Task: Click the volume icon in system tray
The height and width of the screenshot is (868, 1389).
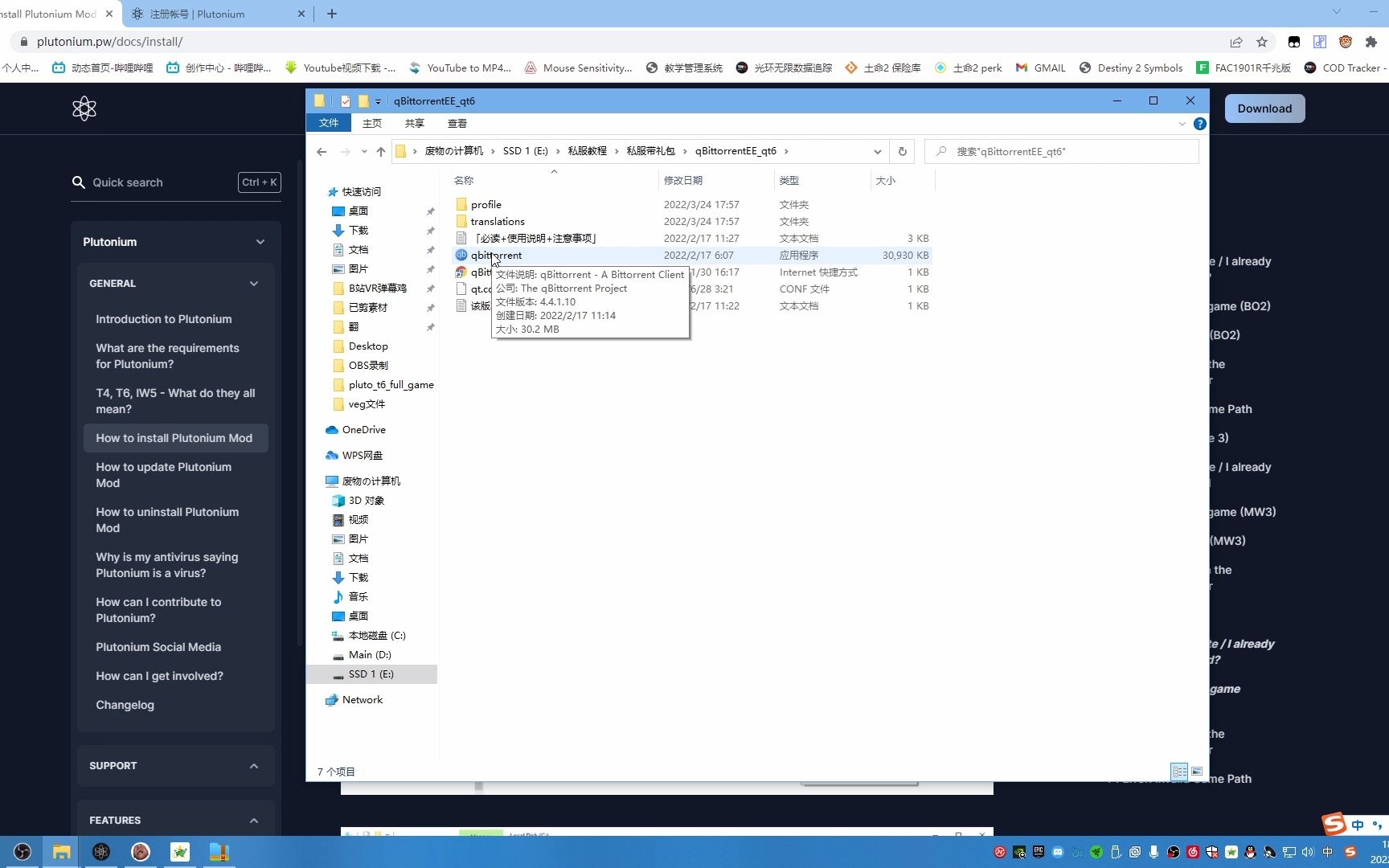Action: (x=1308, y=852)
